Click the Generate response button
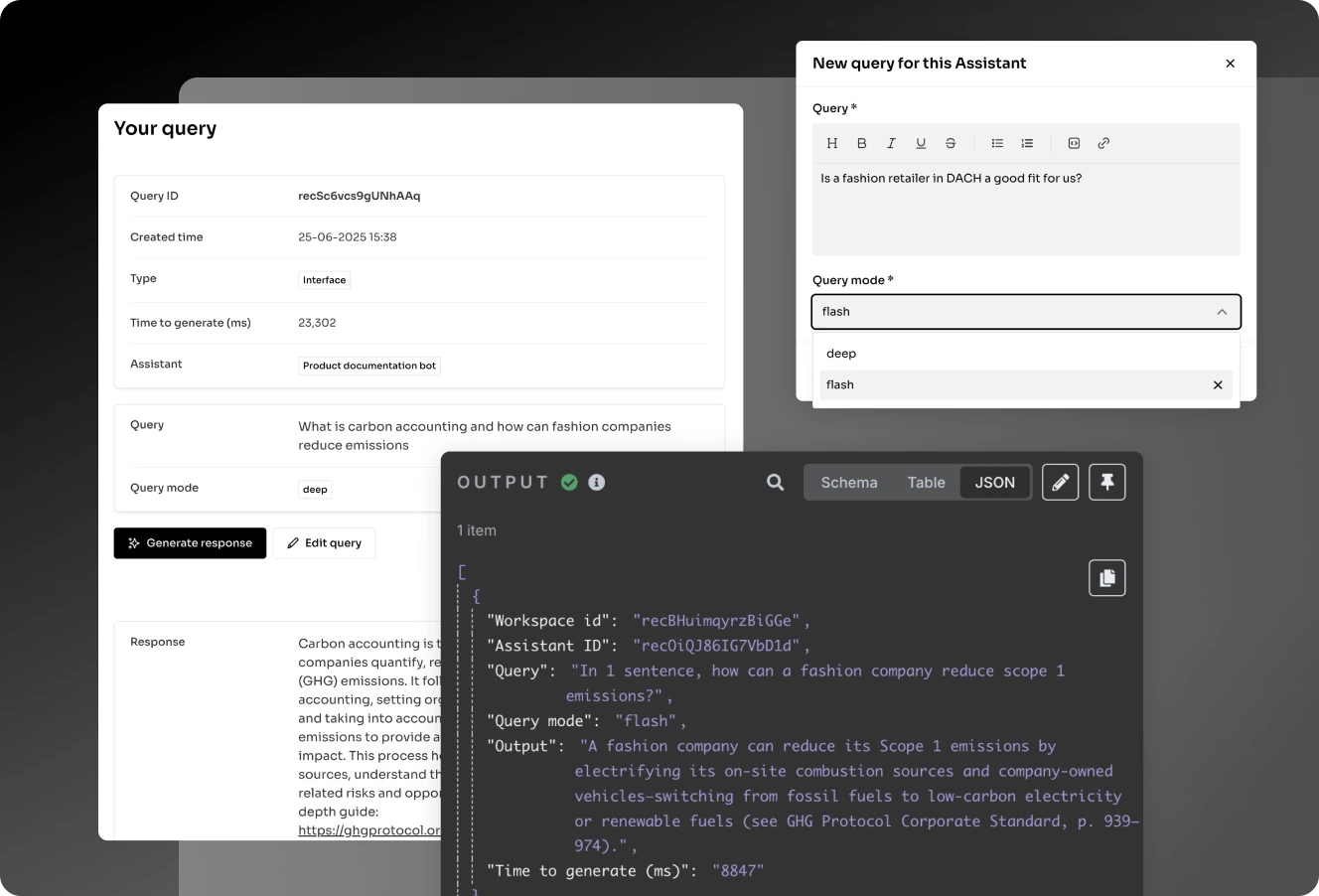 [190, 542]
